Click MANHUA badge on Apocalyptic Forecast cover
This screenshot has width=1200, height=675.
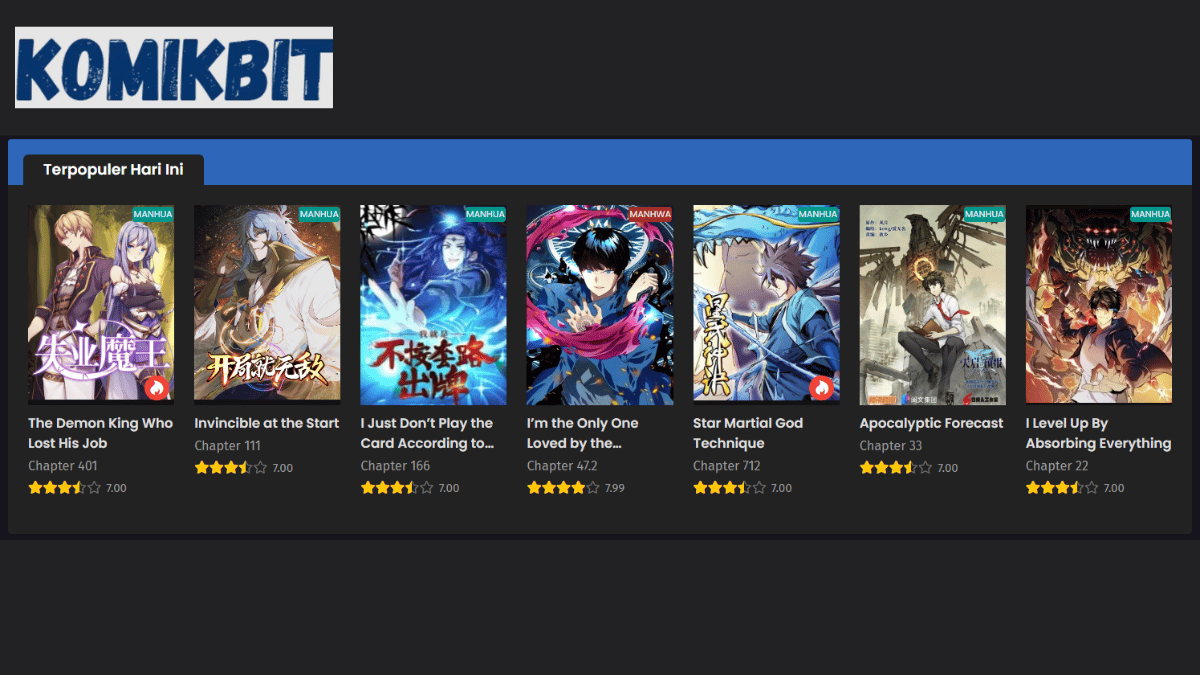[x=984, y=214]
